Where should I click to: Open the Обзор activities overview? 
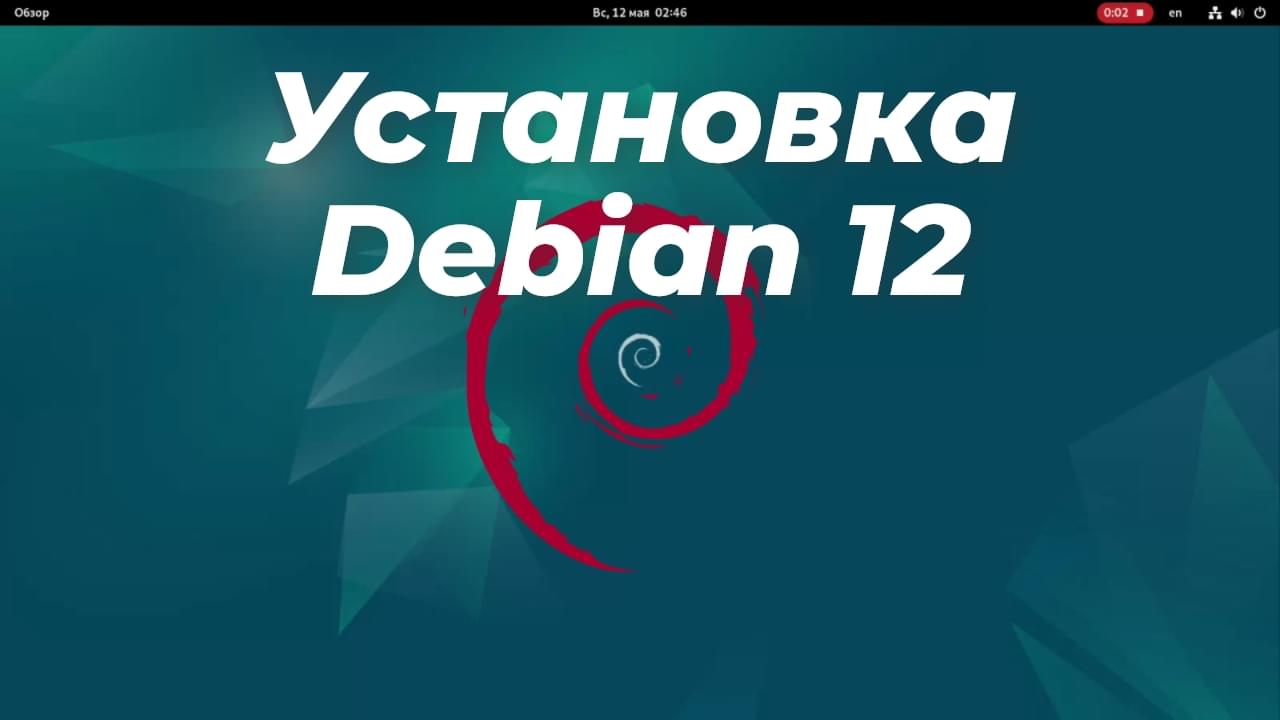tap(31, 13)
